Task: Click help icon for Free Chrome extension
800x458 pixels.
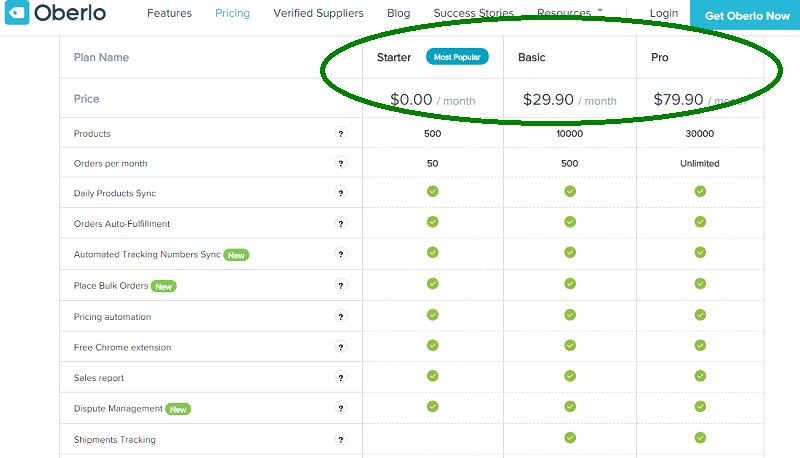Action: pos(341,347)
